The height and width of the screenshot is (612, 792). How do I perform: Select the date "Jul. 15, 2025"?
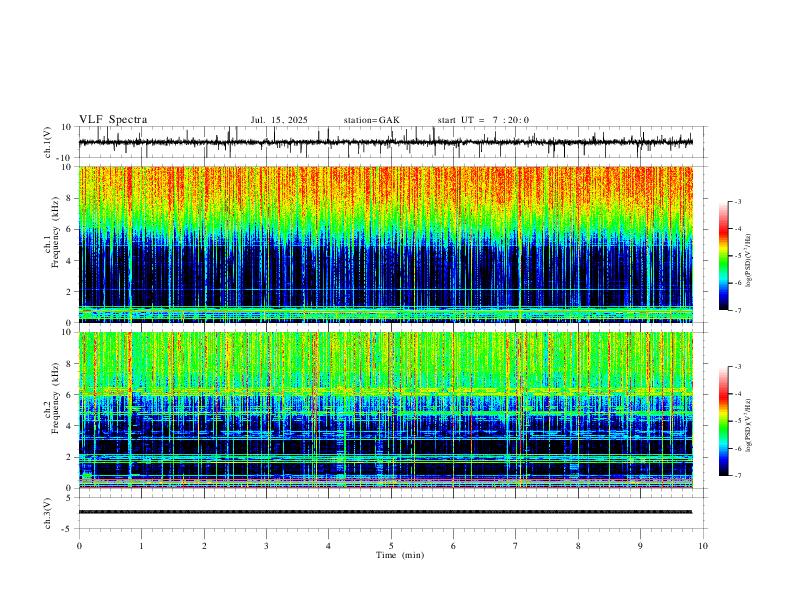279,120
